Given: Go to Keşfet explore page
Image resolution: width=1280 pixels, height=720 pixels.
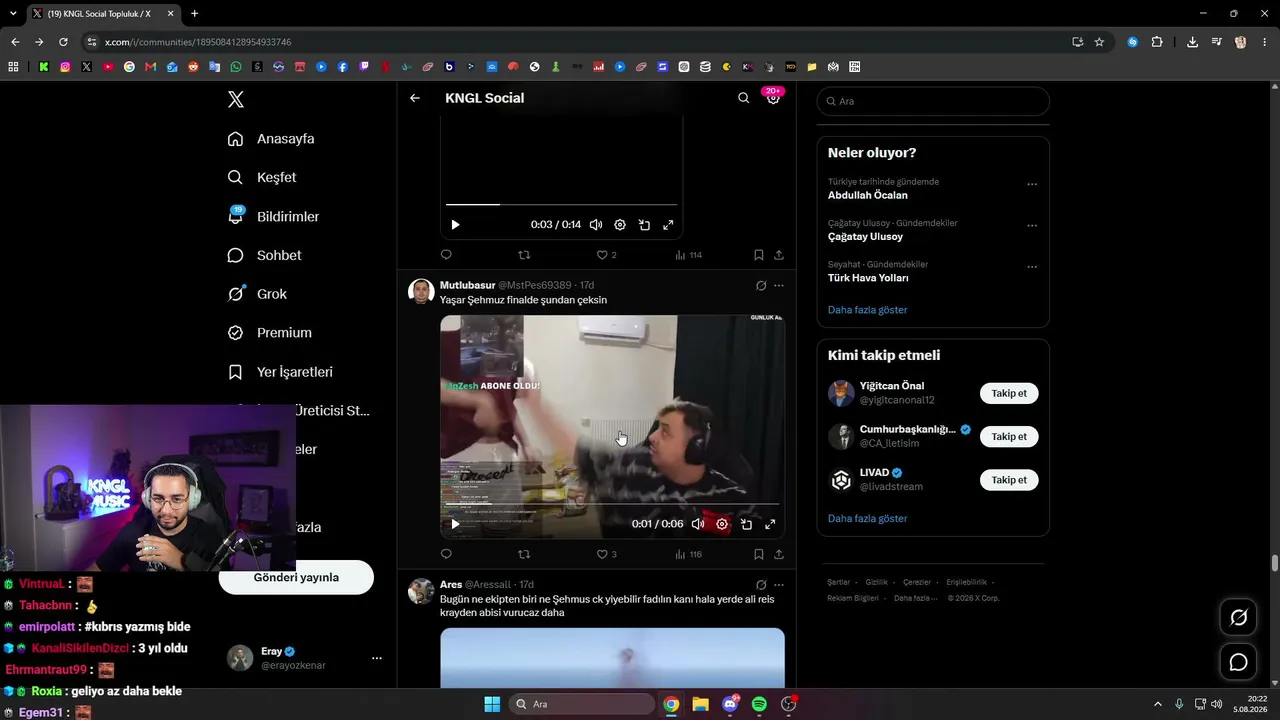Looking at the screenshot, I should pos(262,177).
